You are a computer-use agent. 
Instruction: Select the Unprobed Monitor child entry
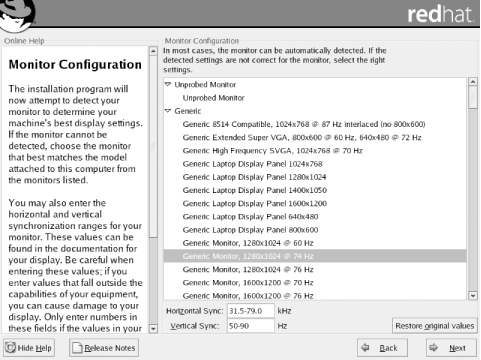pos(315,98)
